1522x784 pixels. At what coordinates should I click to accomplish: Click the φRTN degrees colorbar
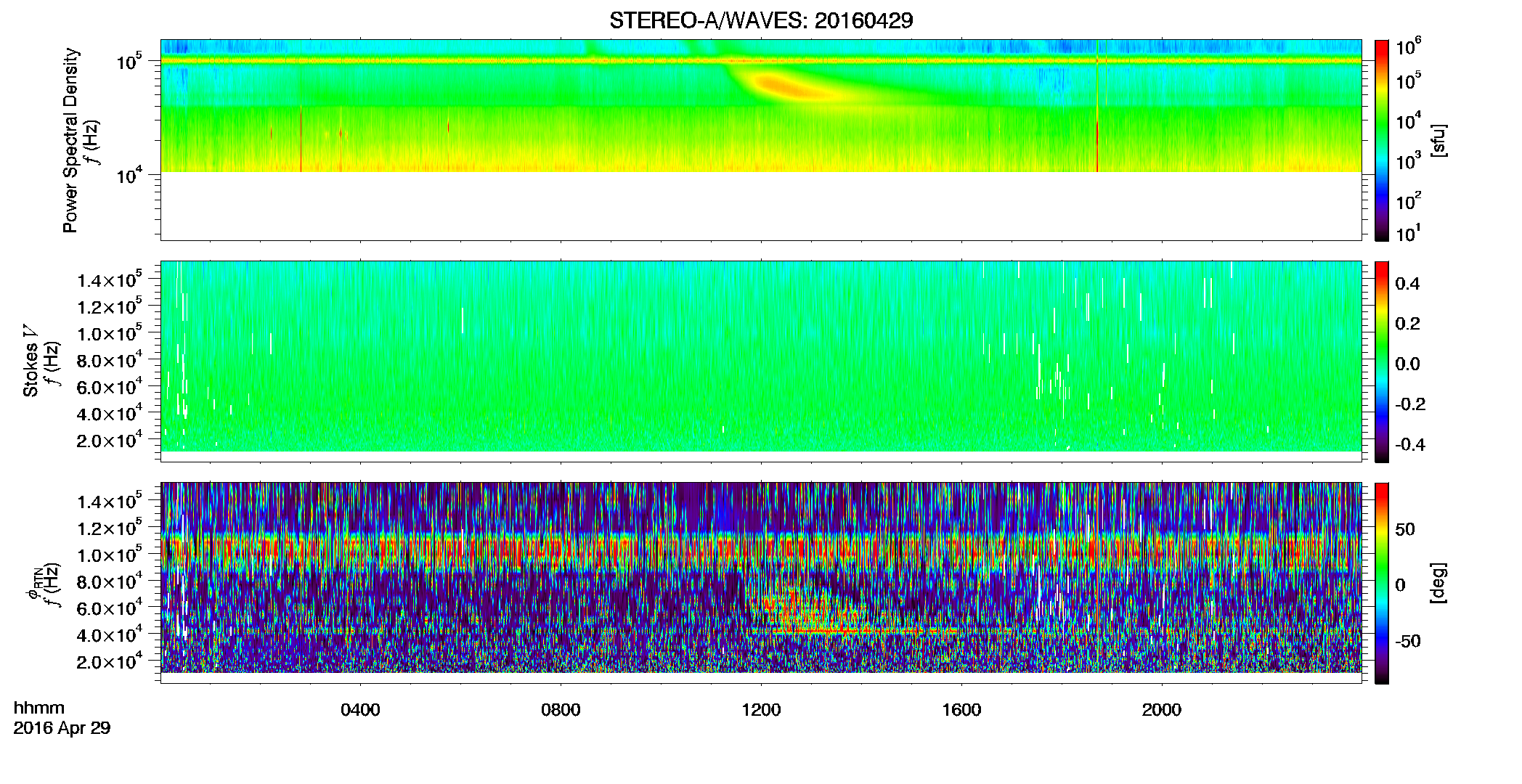pyautogui.click(x=1382, y=583)
